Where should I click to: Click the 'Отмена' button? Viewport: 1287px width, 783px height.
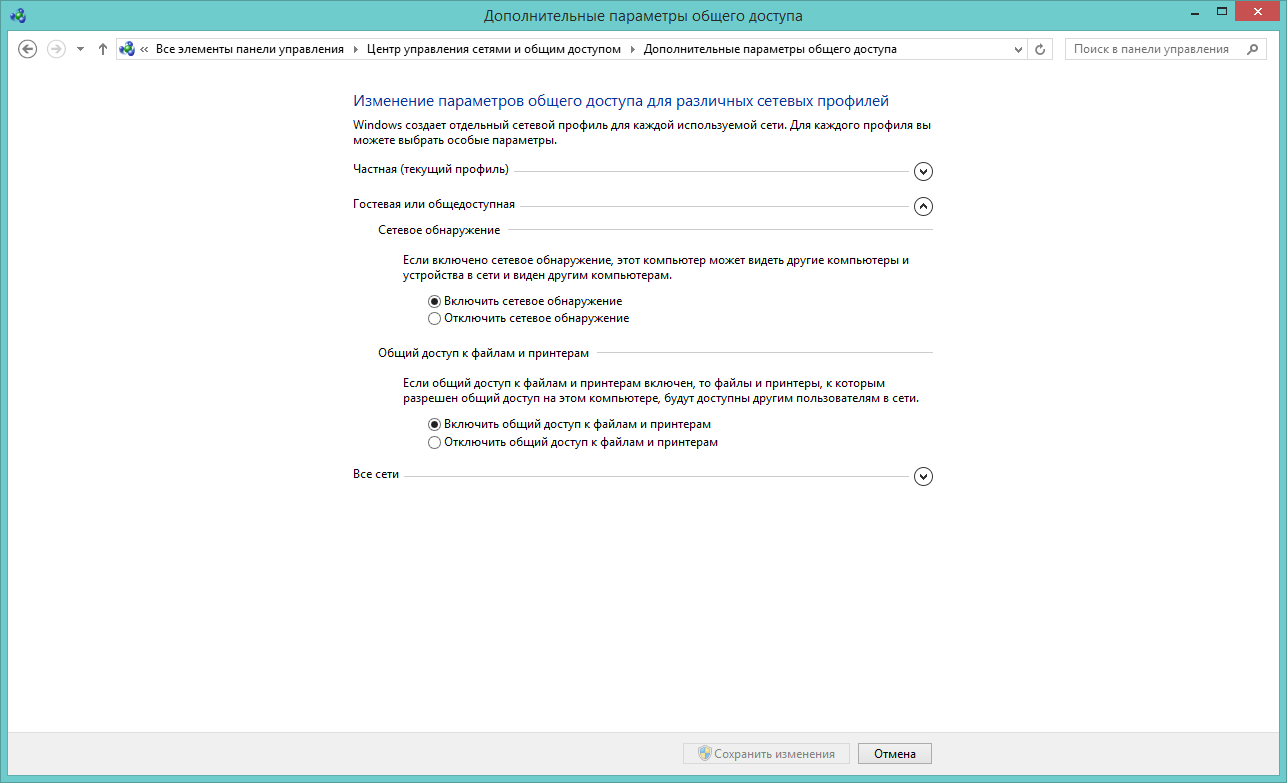[x=894, y=754]
